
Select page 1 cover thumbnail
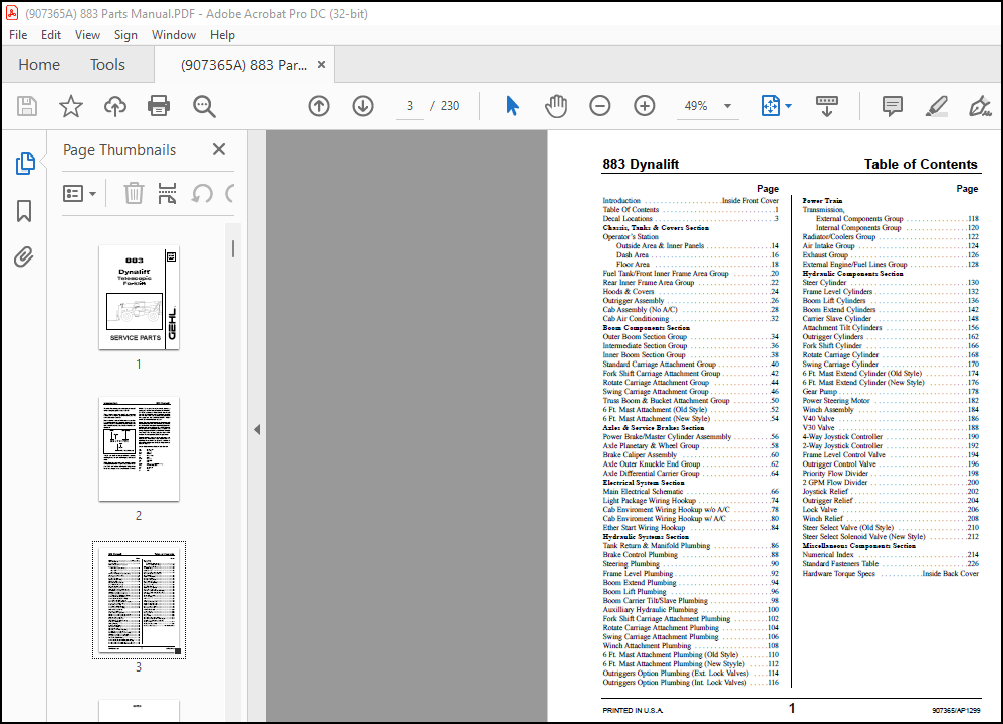[x=139, y=297]
